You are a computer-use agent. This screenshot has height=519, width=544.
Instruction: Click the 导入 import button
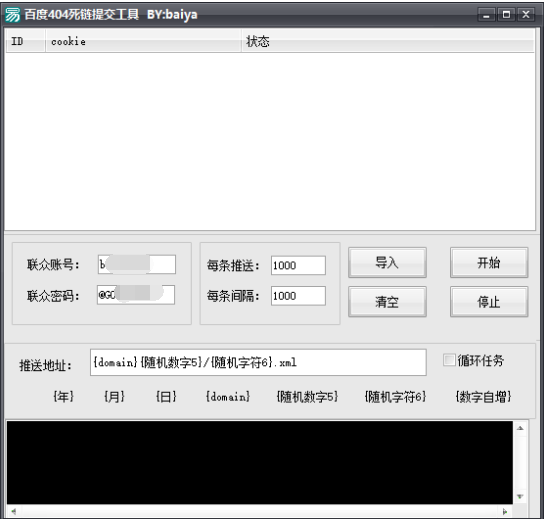[387, 262]
